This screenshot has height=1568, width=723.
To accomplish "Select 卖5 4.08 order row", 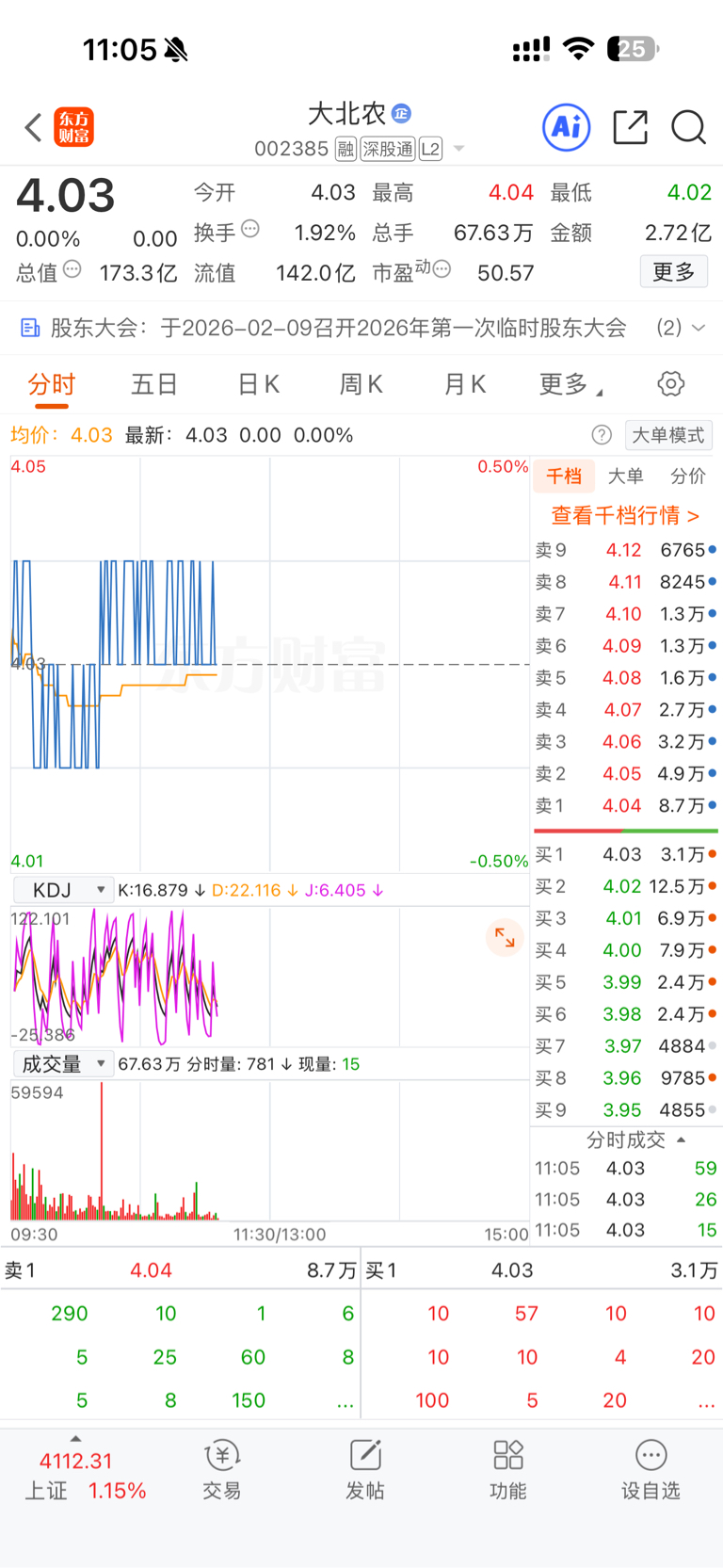I will [x=626, y=678].
